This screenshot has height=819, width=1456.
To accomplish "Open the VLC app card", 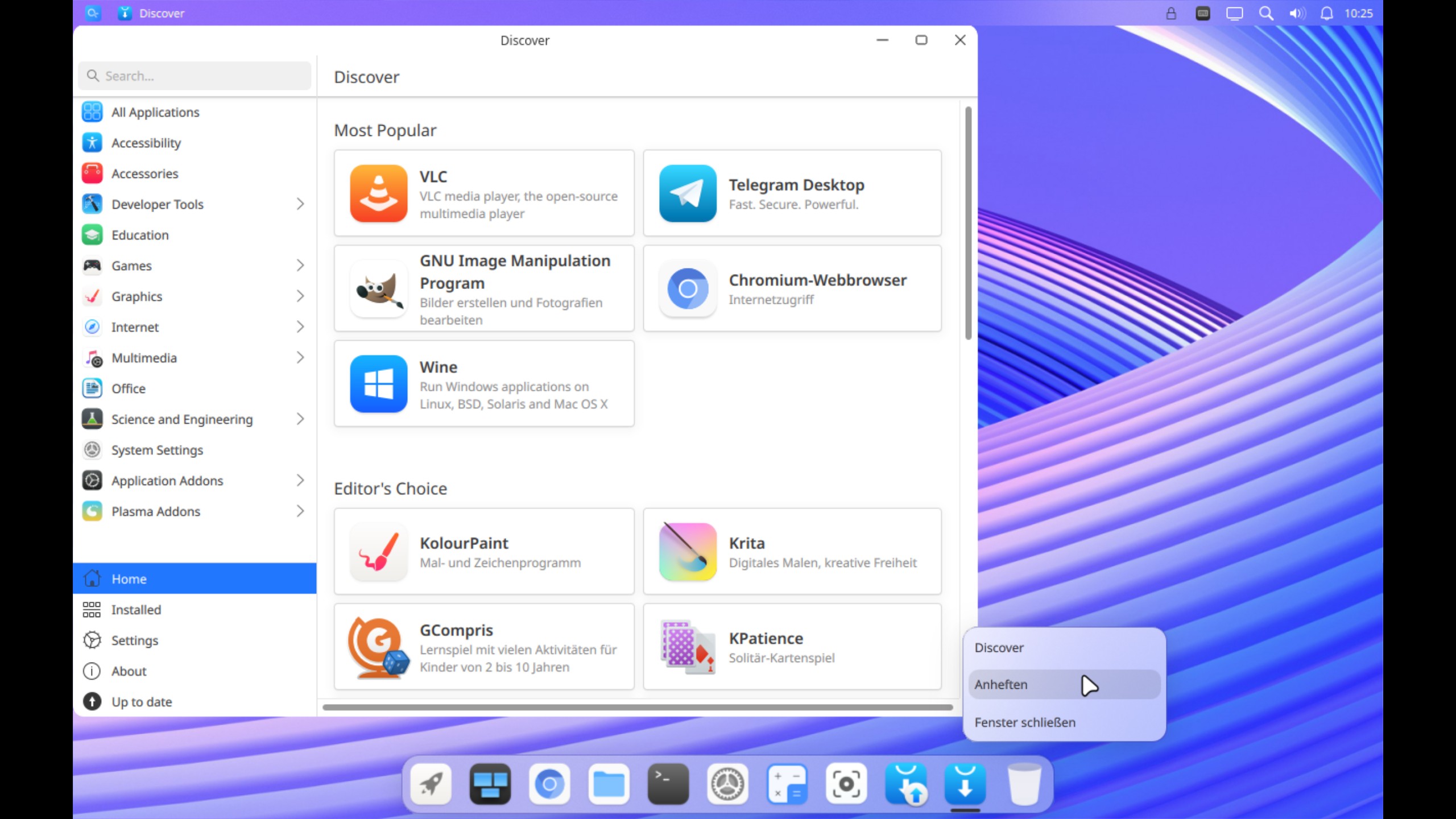I will coord(484,193).
